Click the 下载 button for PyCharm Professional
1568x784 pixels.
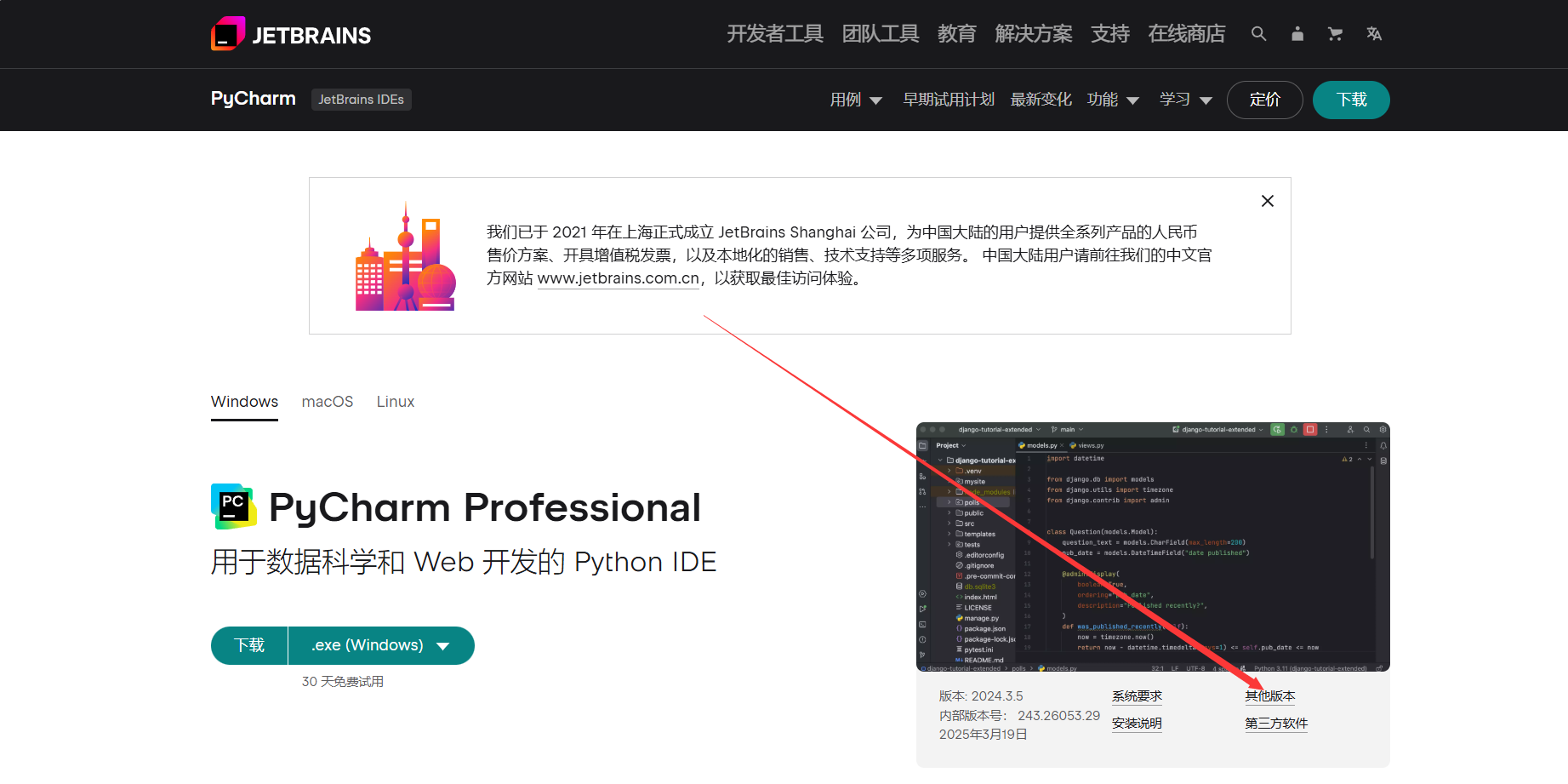[x=249, y=645]
